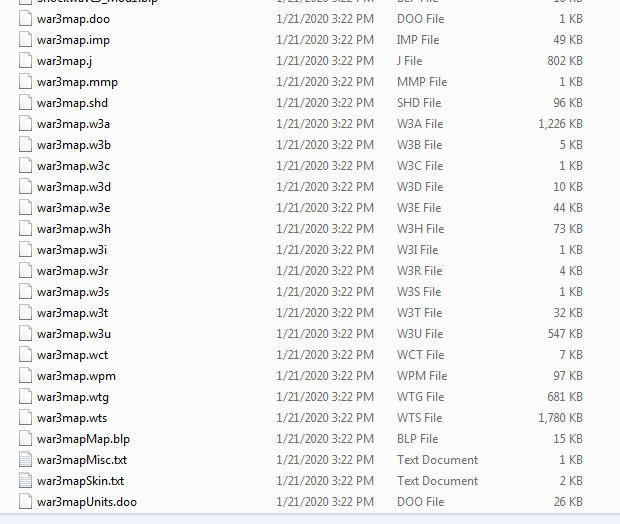Click the file name war3map.w3b

point(74,145)
